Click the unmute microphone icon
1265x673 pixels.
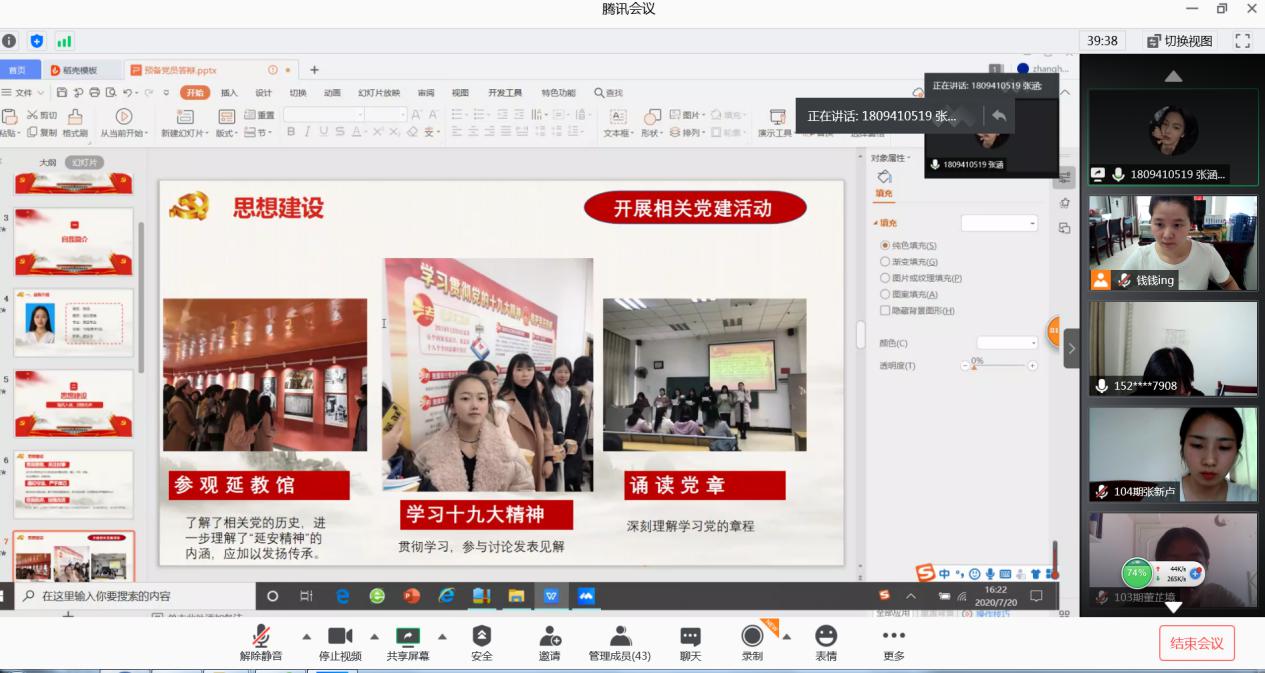click(x=260, y=637)
